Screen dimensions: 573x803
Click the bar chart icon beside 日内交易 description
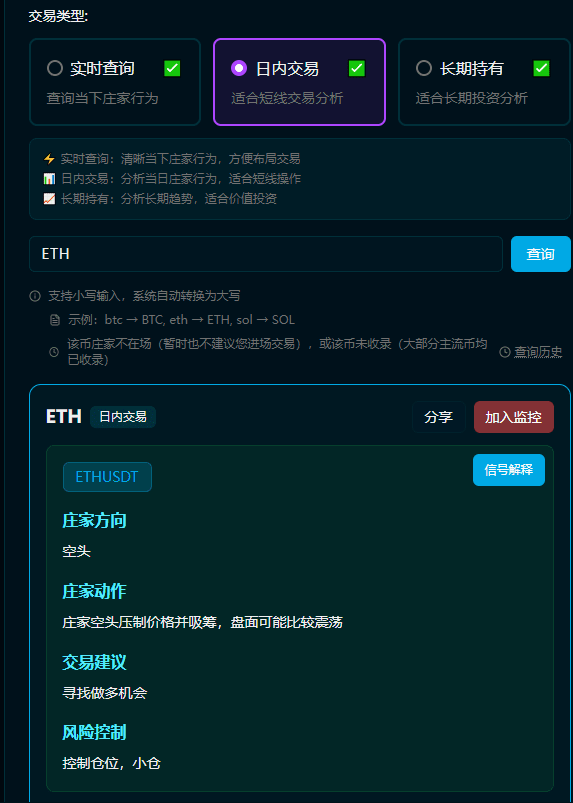click(x=49, y=179)
